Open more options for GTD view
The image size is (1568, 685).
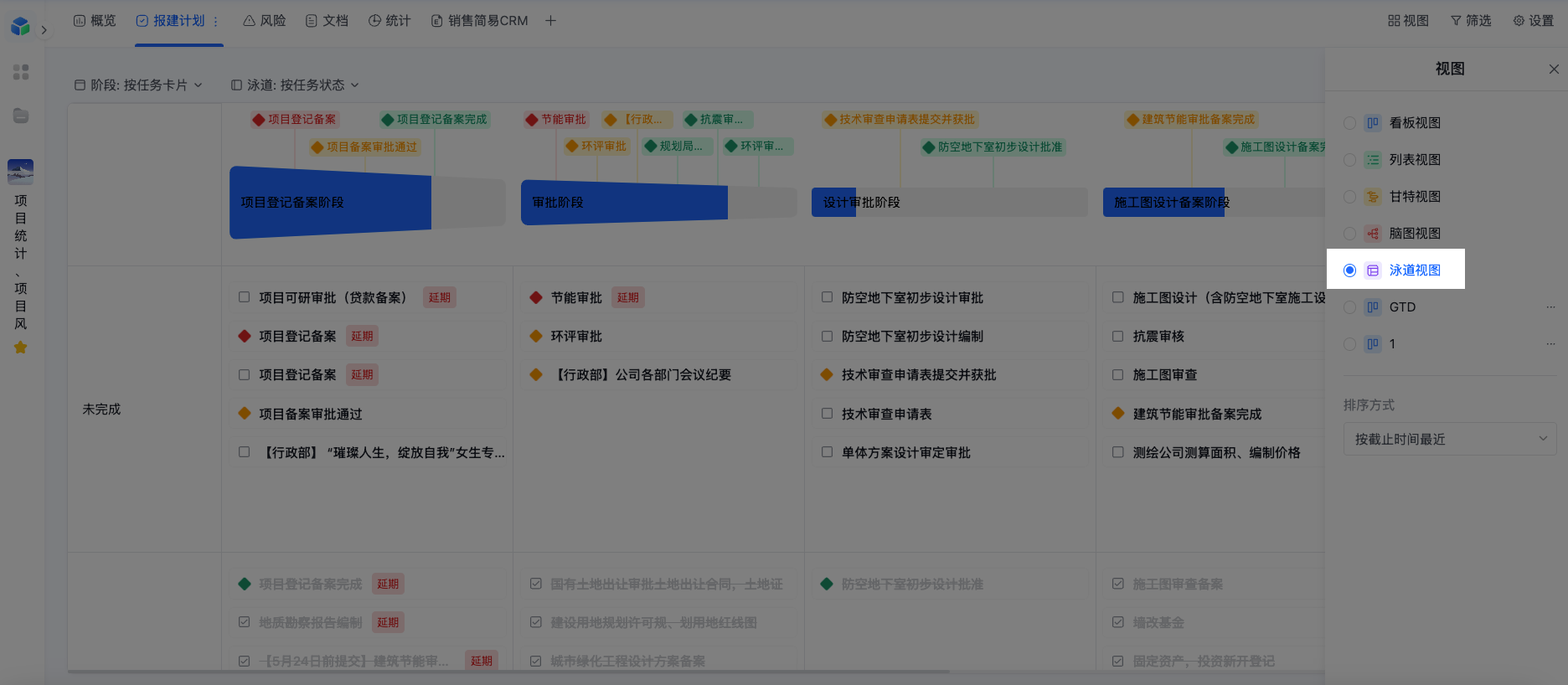(1550, 307)
